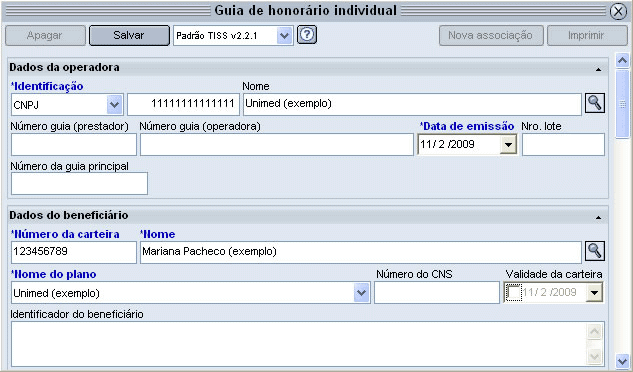Open the Data de emissão date picker
This screenshot has width=633, height=372.
coord(508,145)
